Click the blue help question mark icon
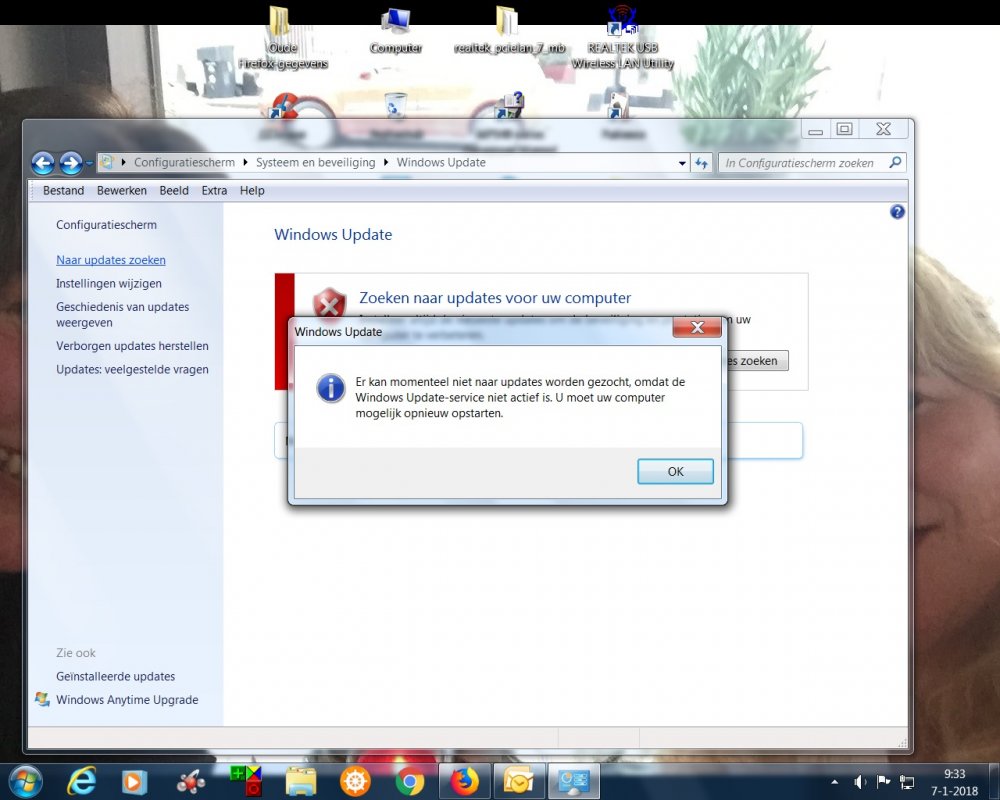1000x800 pixels. coord(897,212)
